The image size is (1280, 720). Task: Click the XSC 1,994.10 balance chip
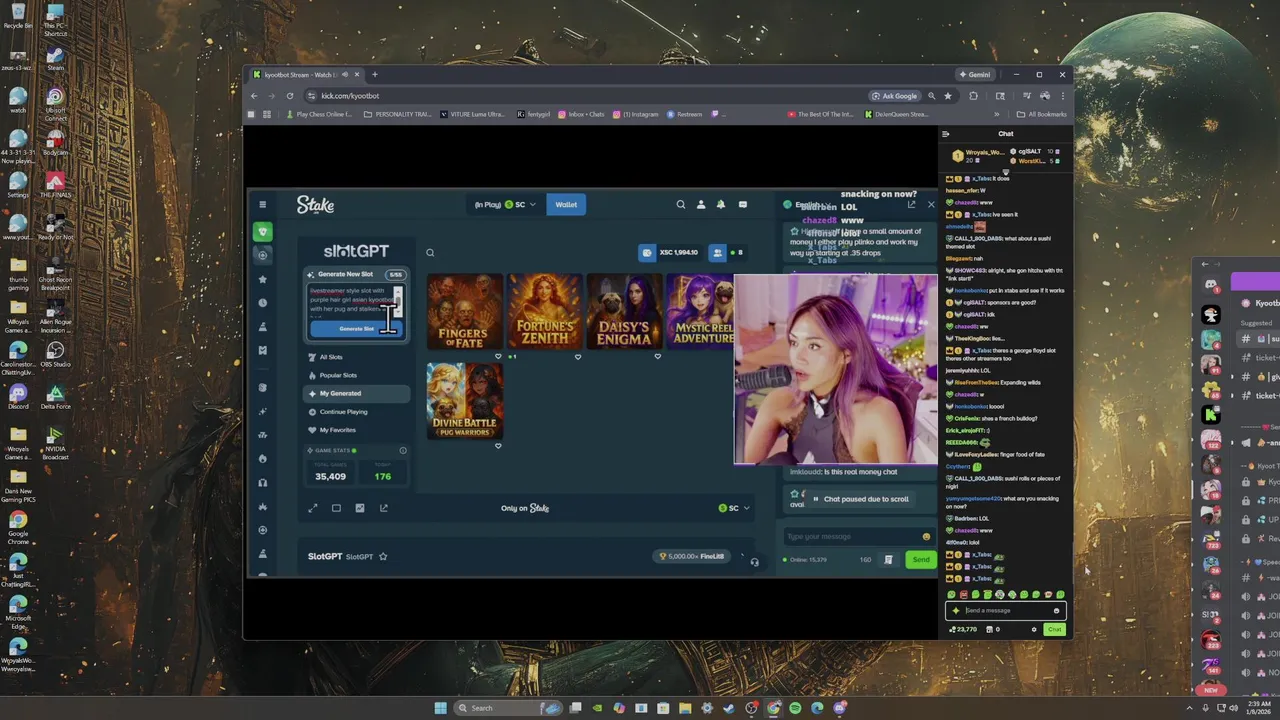point(671,252)
